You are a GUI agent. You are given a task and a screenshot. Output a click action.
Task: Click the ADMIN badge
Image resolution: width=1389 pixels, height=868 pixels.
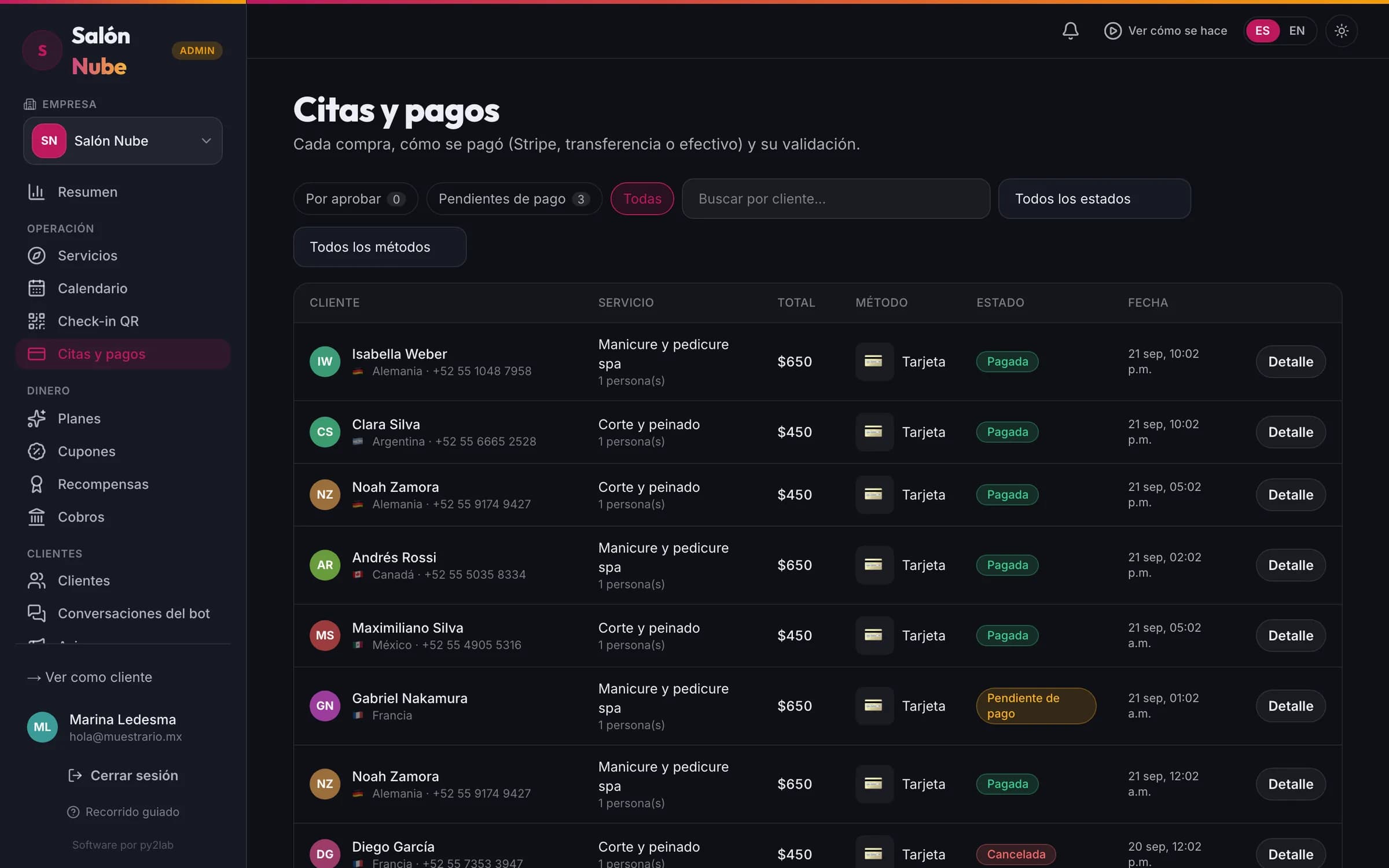[197, 50]
